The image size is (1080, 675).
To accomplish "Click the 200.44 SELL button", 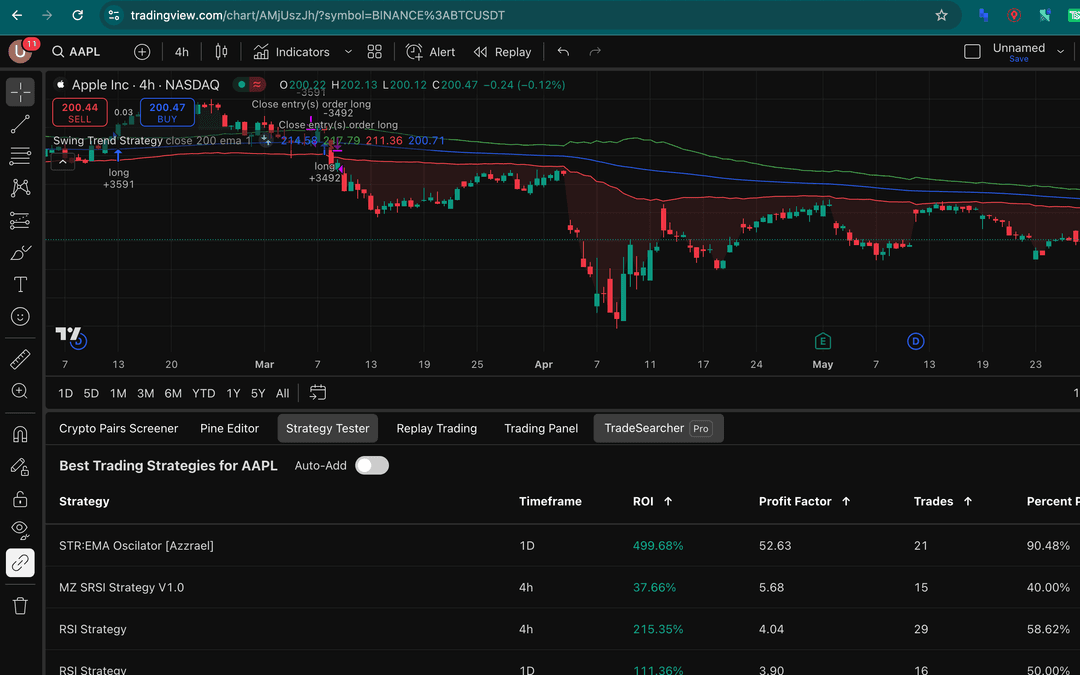I will point(80,112).
